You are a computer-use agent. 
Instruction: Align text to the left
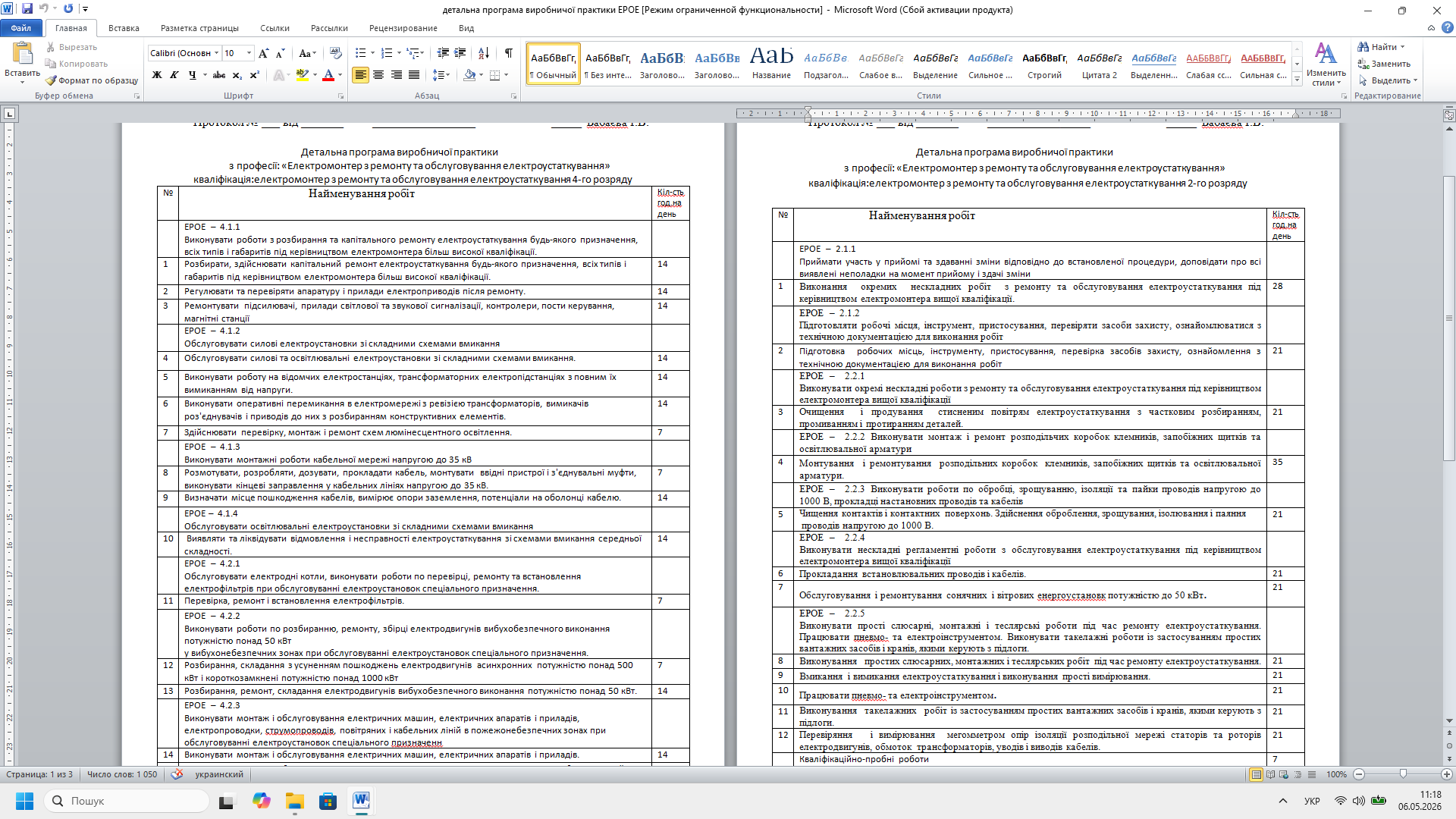[x=360, y=75]
